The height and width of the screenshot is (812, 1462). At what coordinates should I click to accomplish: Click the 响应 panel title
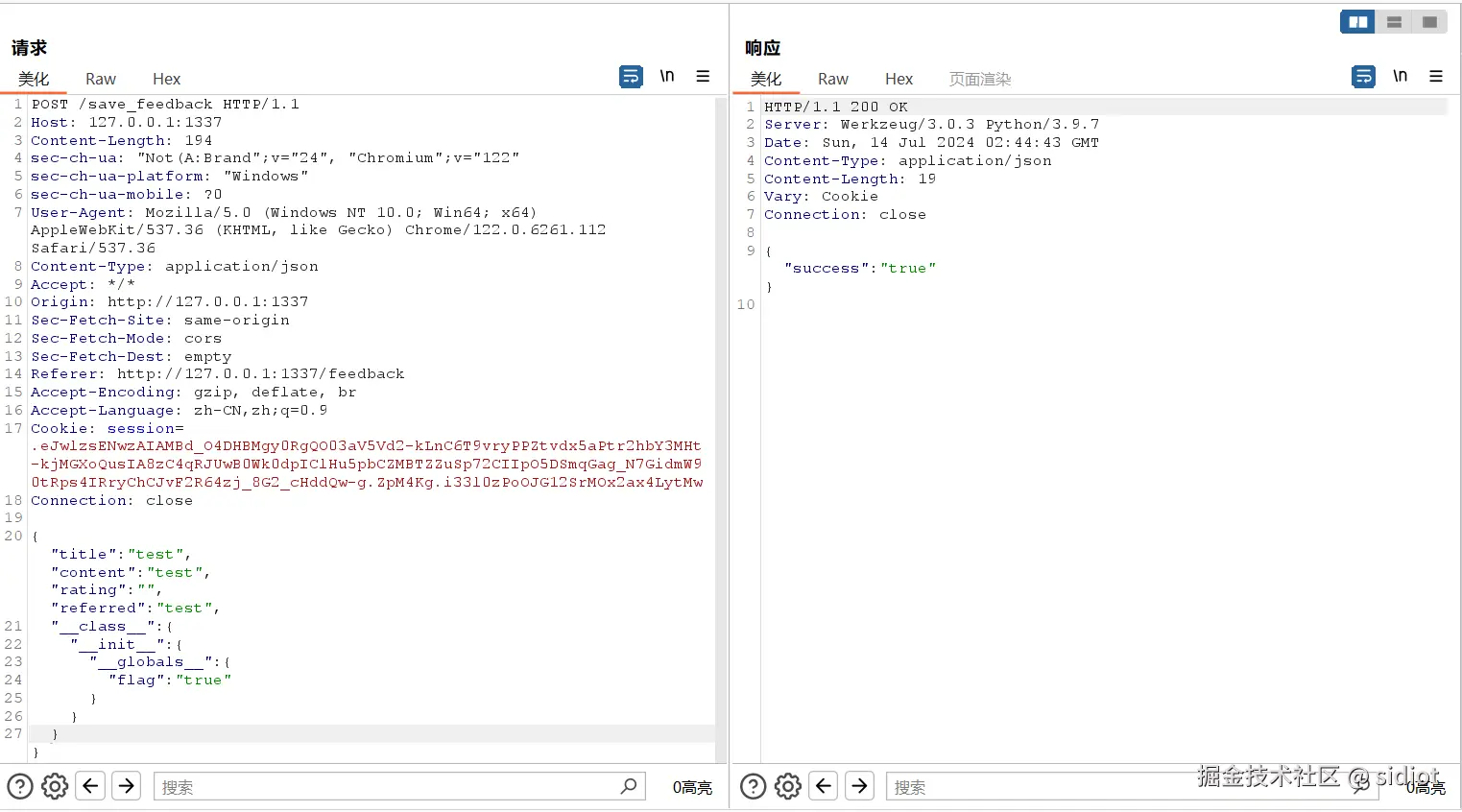tap(762, 47)
